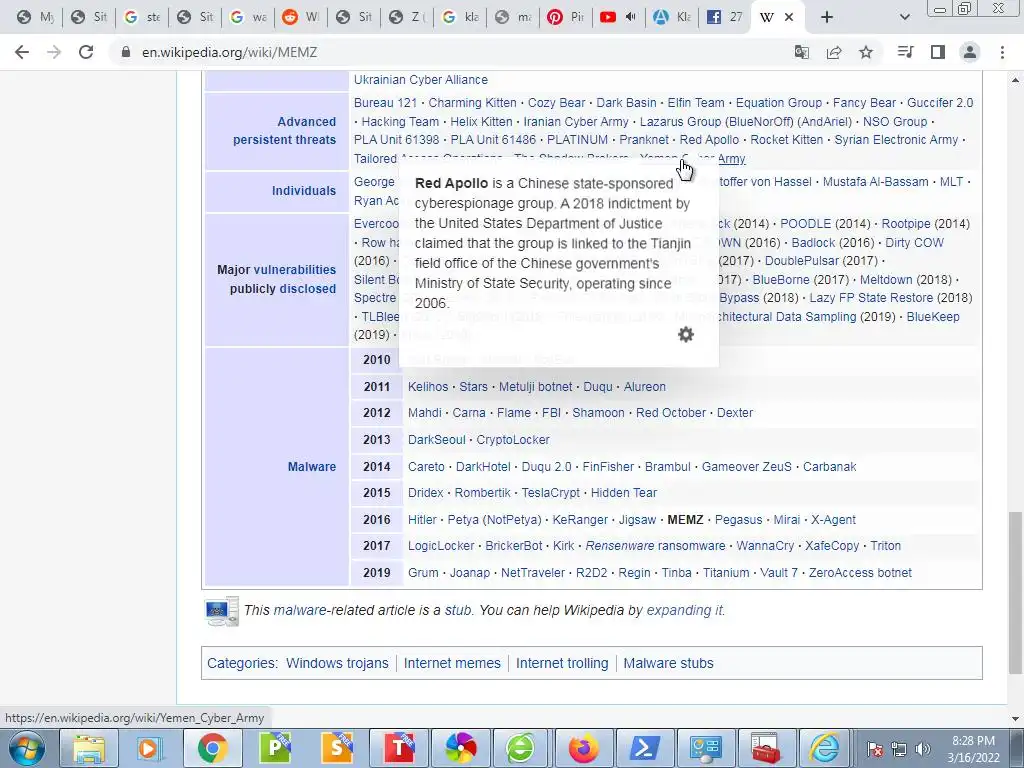This screenshot has width=1024, height=768.
Task: Open the Cozy Bear link
Action: click(x=556, y=103)
